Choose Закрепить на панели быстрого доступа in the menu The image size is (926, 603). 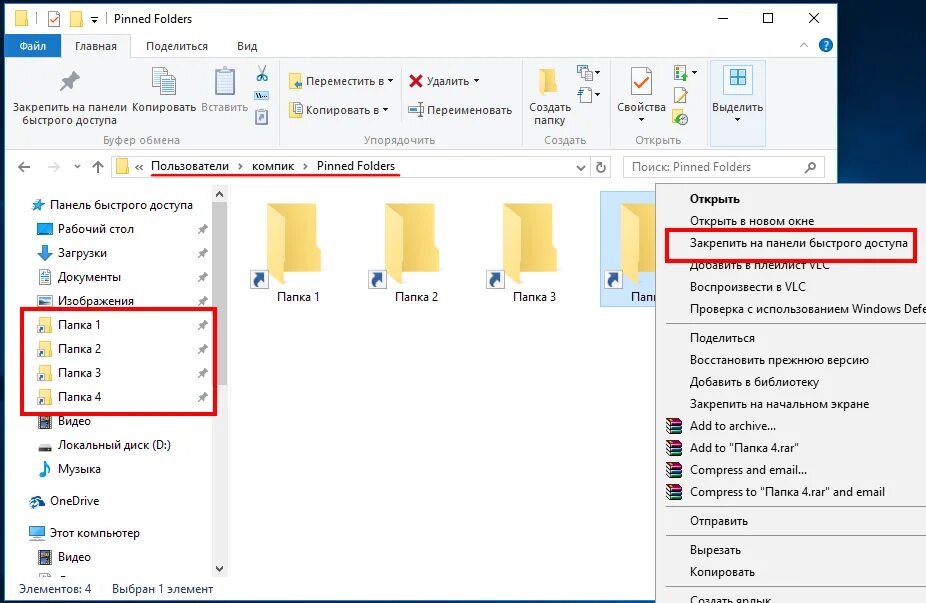pyautogui.click(x=798, y=243)
